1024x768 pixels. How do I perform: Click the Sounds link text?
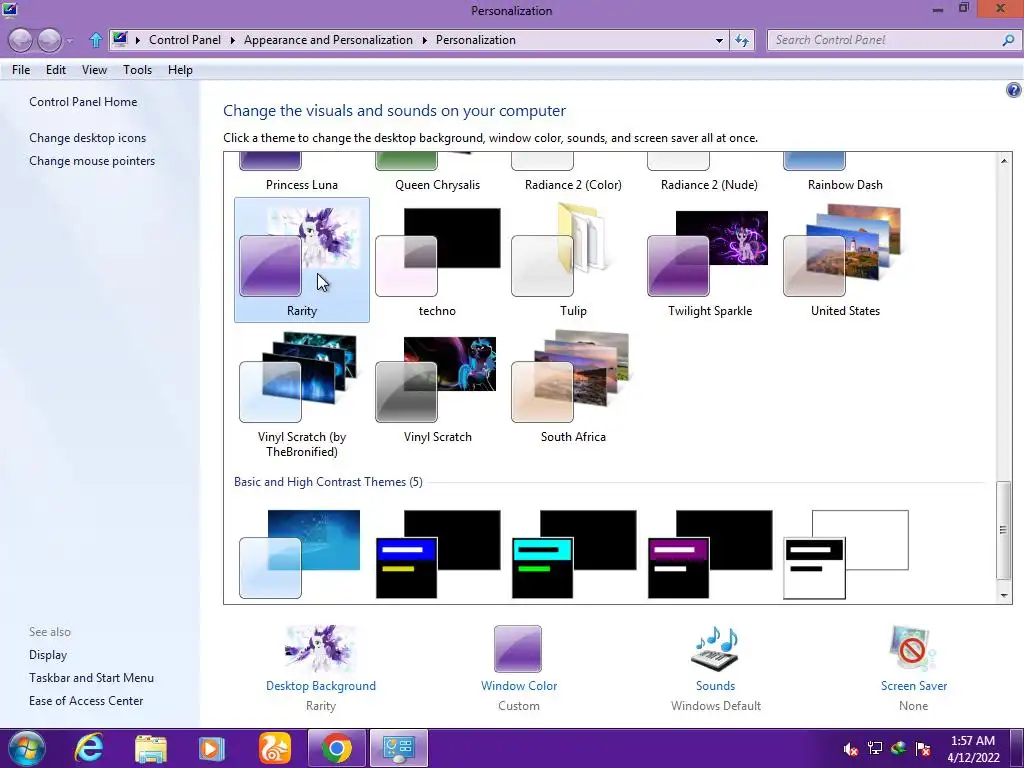tap(715, 686)
